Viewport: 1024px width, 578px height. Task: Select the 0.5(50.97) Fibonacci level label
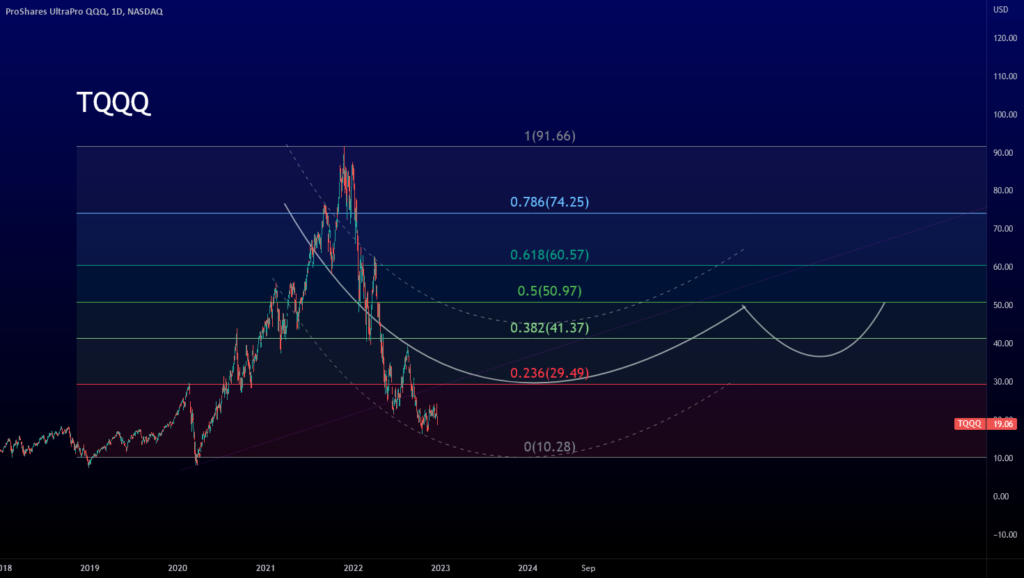549,291
